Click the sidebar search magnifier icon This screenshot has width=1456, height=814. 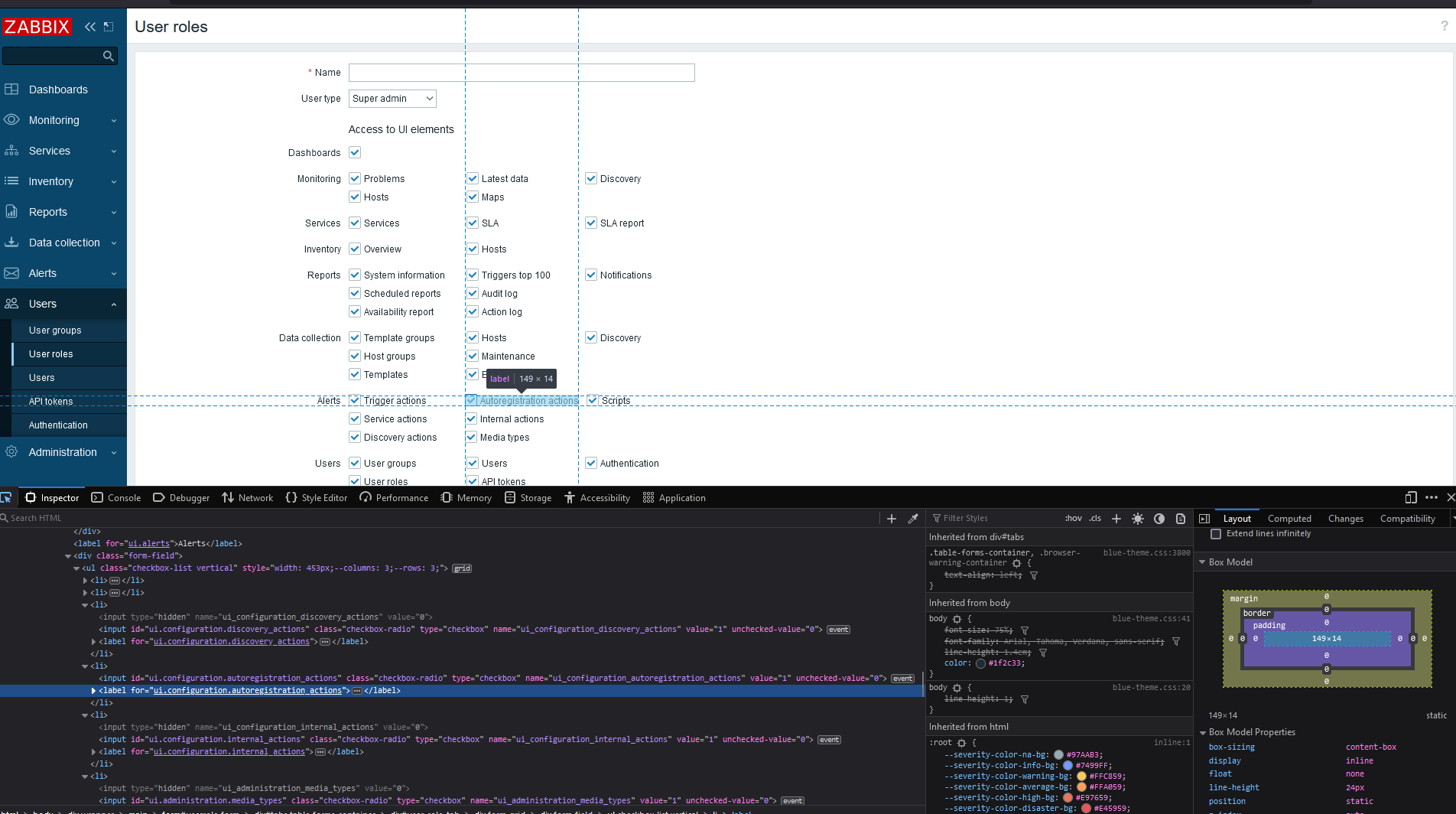(108, 56)
